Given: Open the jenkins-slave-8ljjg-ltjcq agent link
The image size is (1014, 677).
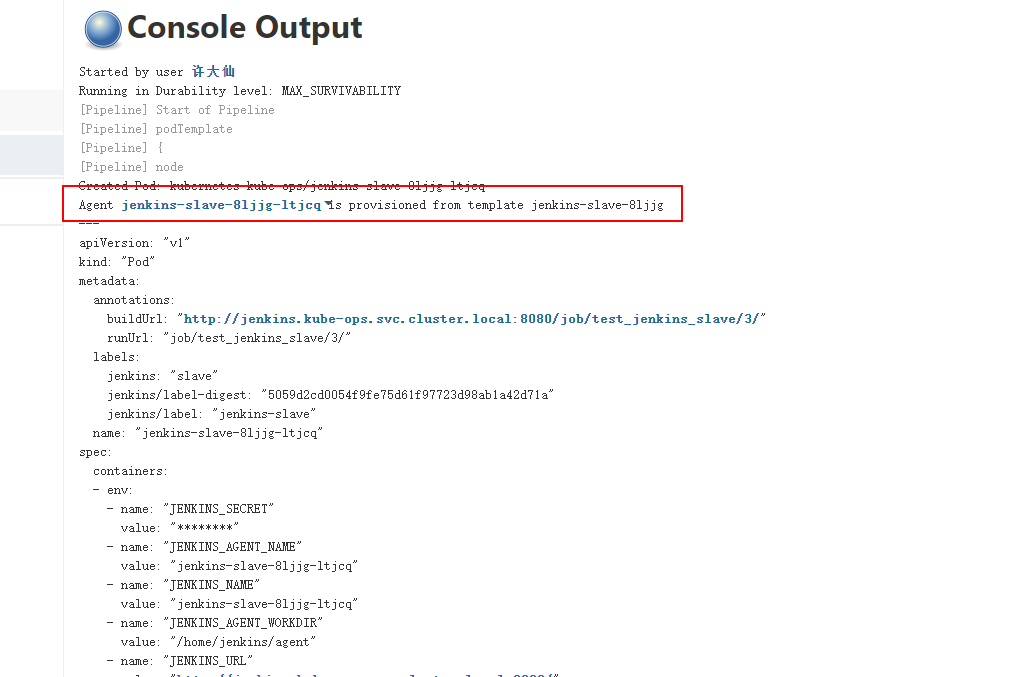Looking at the screenshot, I should pyautogui.click(x=221, y=205).
